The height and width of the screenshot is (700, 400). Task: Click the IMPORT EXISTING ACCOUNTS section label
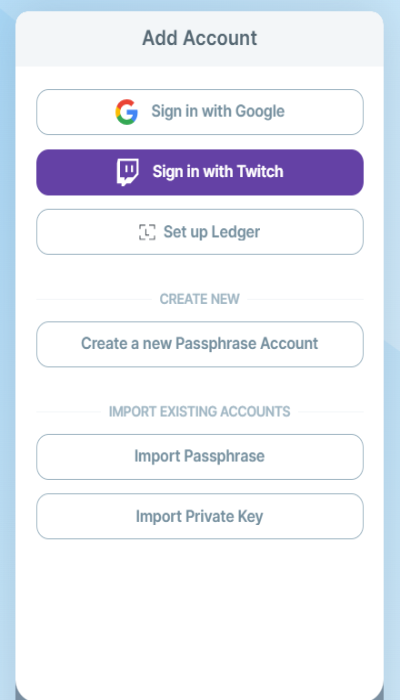pyautogui.click(x=200, y=412)
